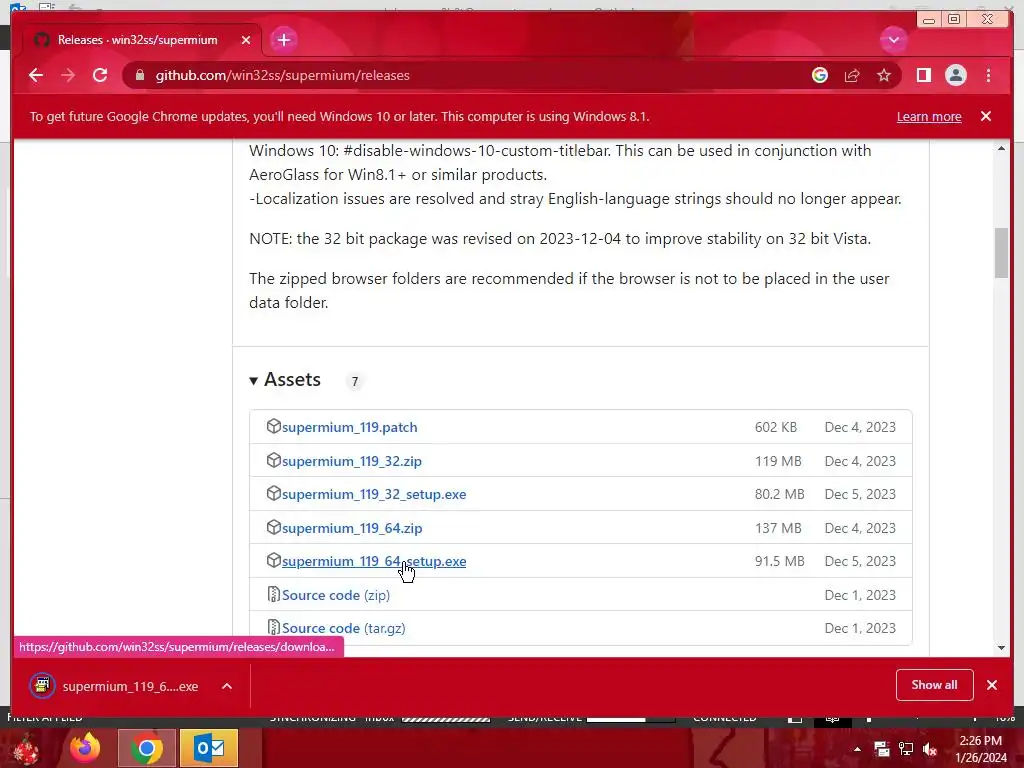
Task: Click Chrome icon in the taskbar
Action: coord(147,748)
